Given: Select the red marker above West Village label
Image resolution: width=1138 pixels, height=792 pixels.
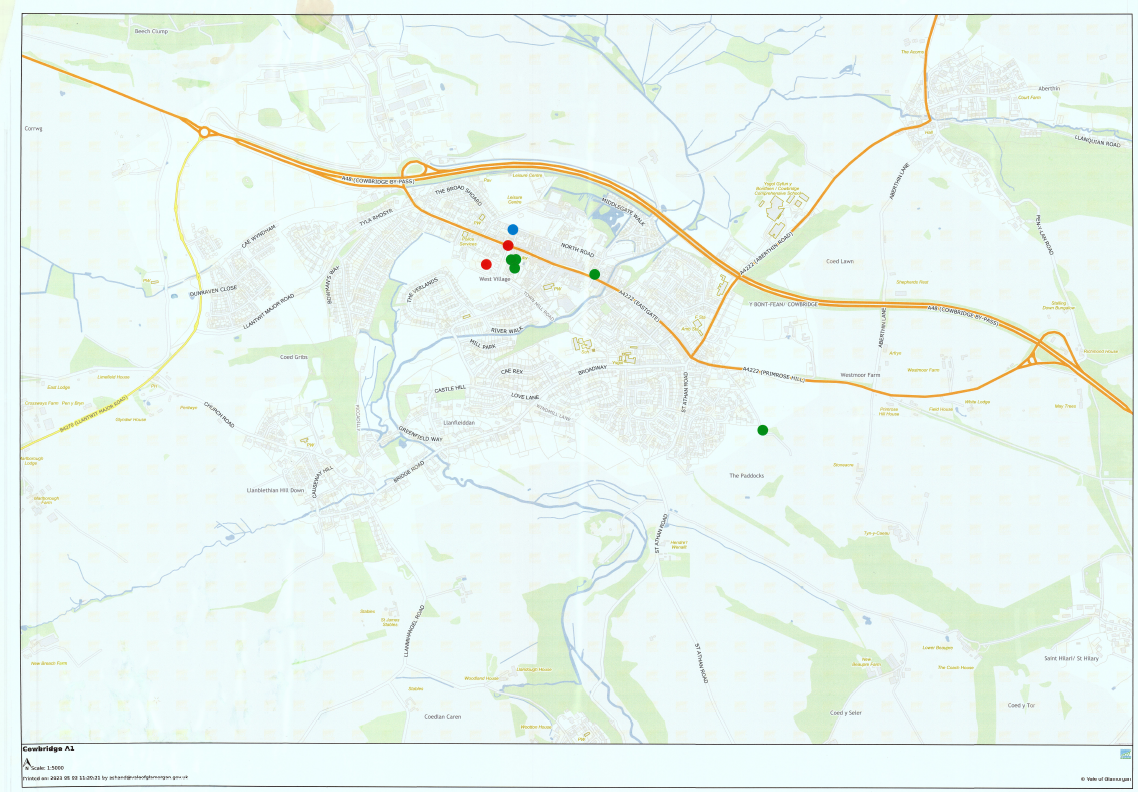Looking at the screenshot, I should pos(486,264).
